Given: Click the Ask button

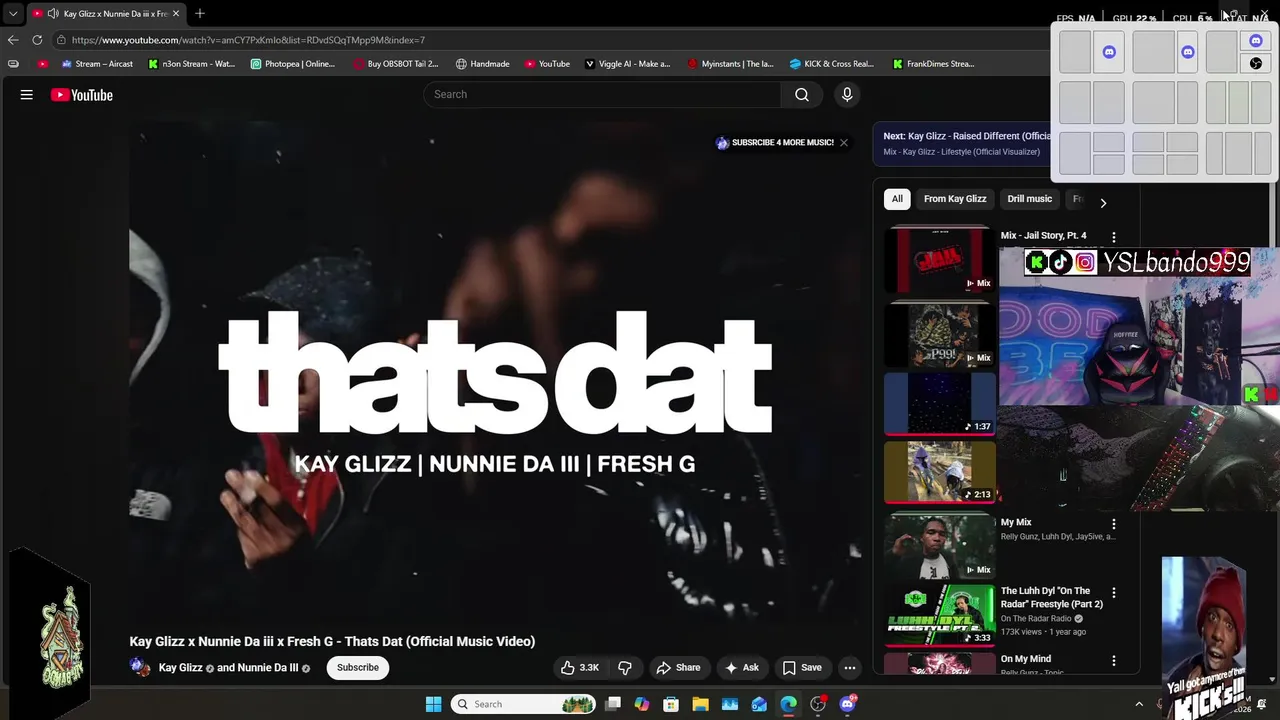Looking at the screenshot, I should (x=741, y=667).
